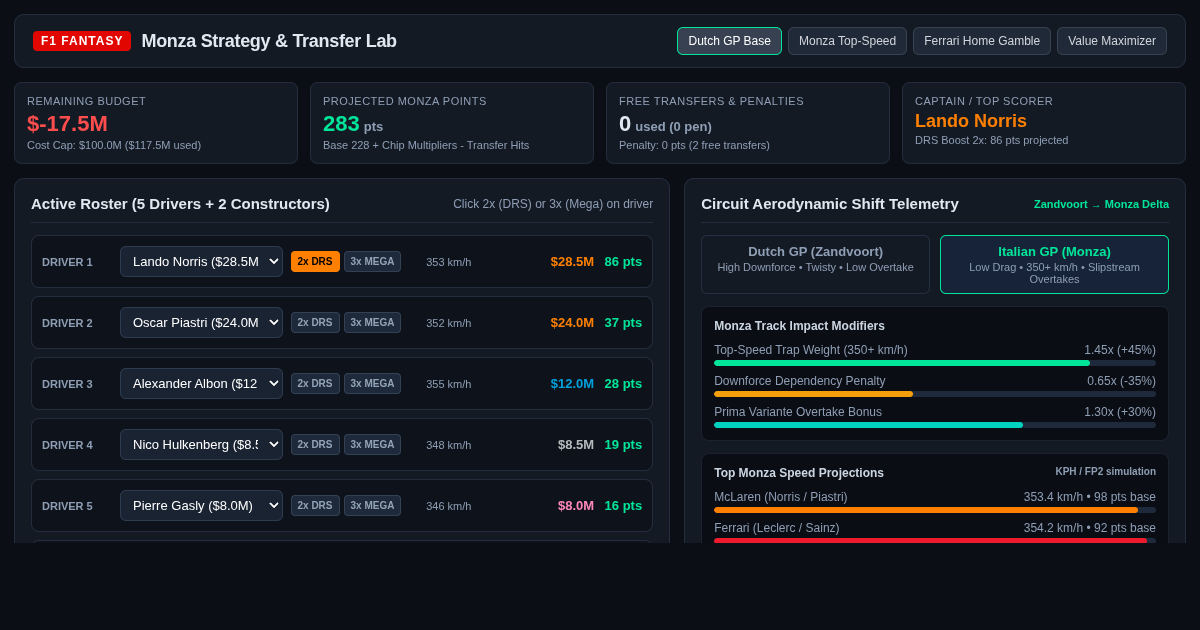Toggle 3x MEGA on Nico Hulkenberg

(372, 444)
